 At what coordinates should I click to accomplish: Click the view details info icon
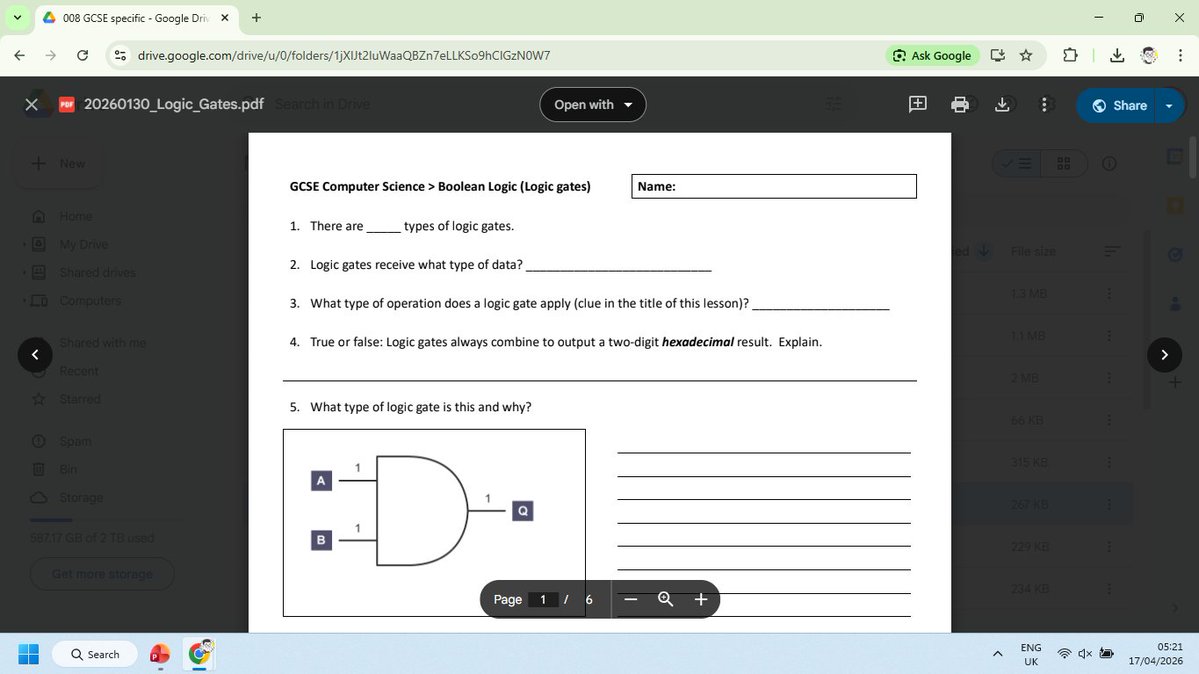tap(1110, 163)
